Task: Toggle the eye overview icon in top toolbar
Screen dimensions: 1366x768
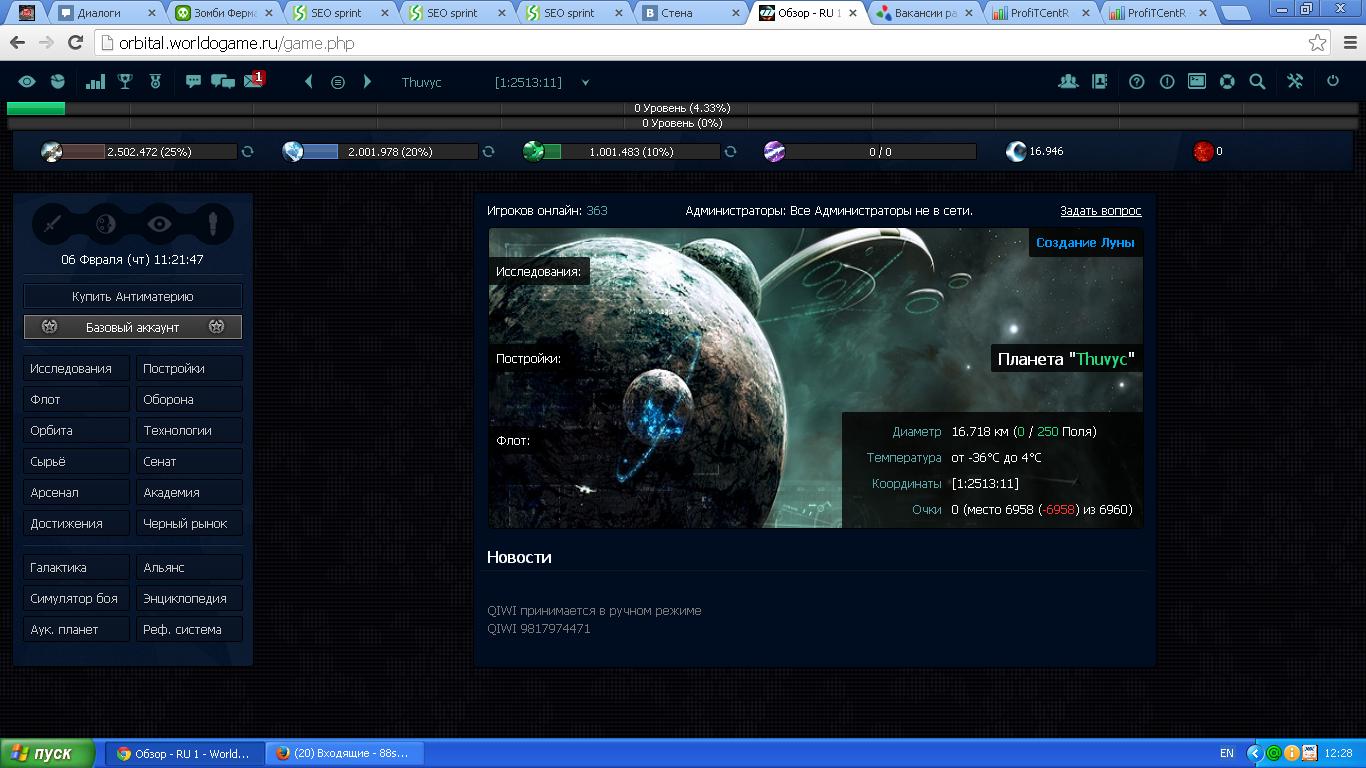Action: [27, 82]
